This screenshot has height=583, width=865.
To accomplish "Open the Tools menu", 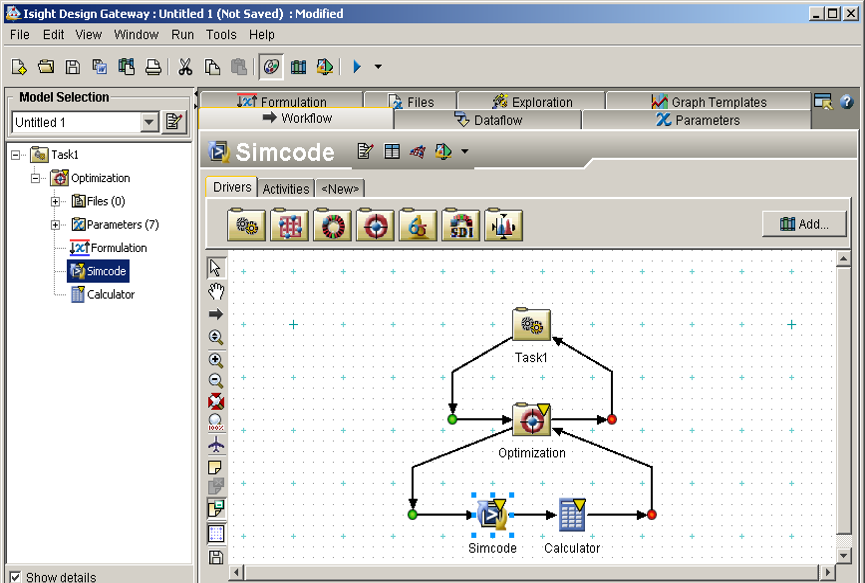I will pyautogui.click(x=221, y=35).
